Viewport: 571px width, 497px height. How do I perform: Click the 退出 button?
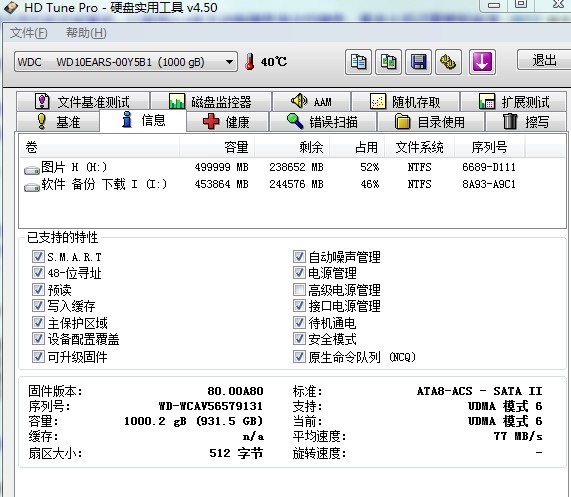(x=544, y=60)
